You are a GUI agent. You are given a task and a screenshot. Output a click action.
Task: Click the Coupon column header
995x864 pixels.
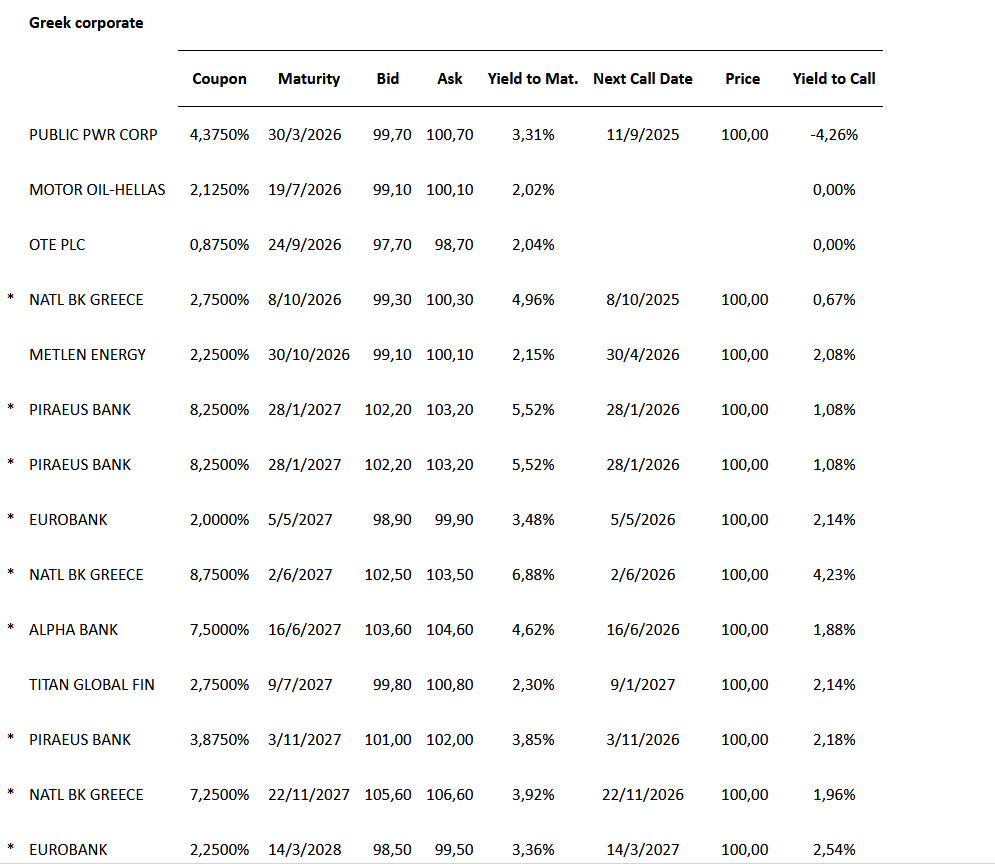(219, 79)
